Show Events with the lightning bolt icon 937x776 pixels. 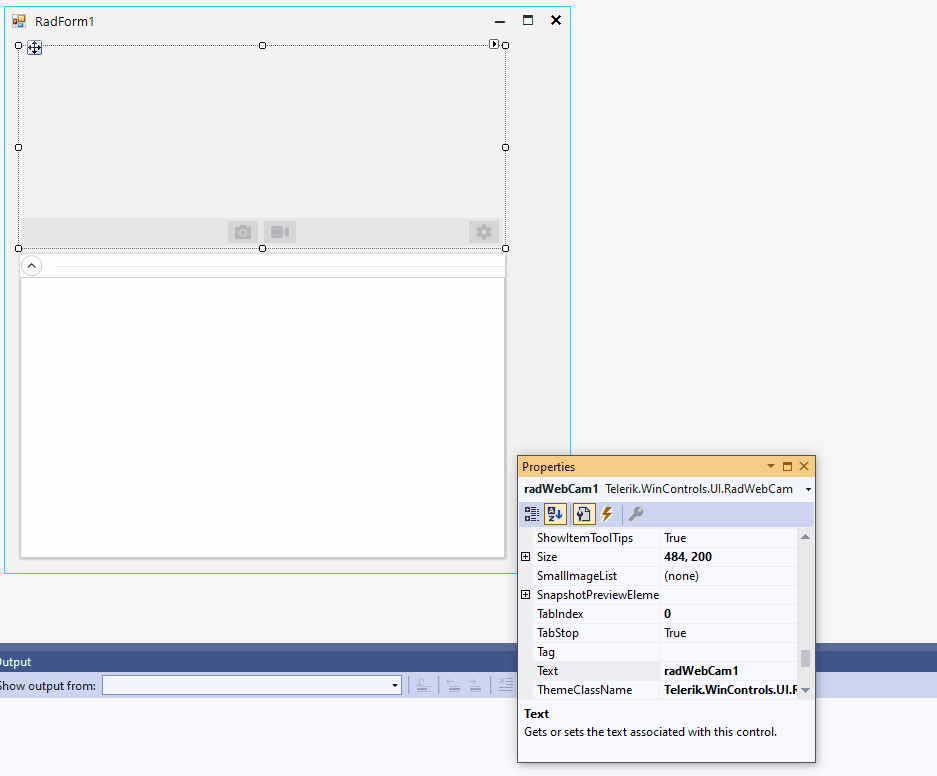607,514
